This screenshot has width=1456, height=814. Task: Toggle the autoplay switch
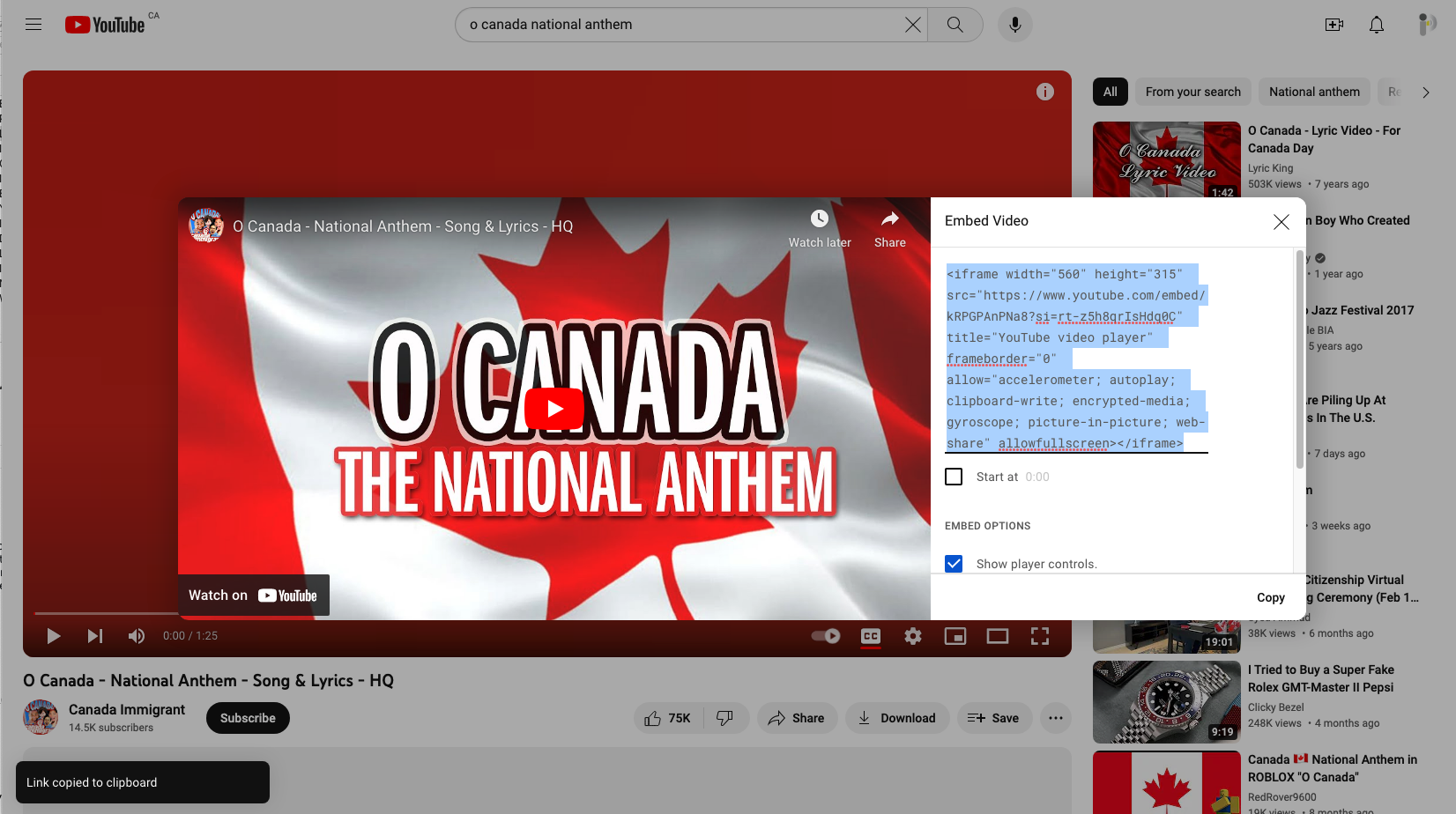pos(826,636)
